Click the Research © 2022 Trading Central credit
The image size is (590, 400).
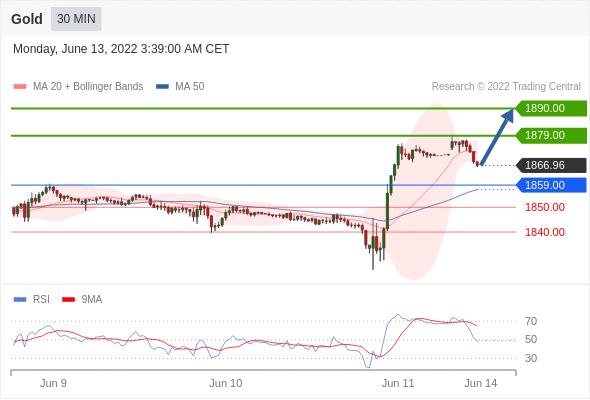click(x=506, y=87)
